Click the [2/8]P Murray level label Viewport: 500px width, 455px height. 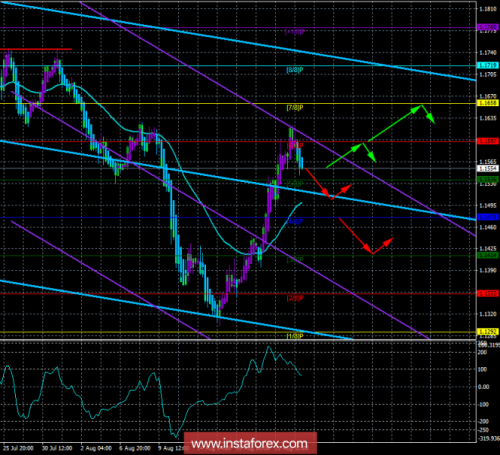[295, 298]
